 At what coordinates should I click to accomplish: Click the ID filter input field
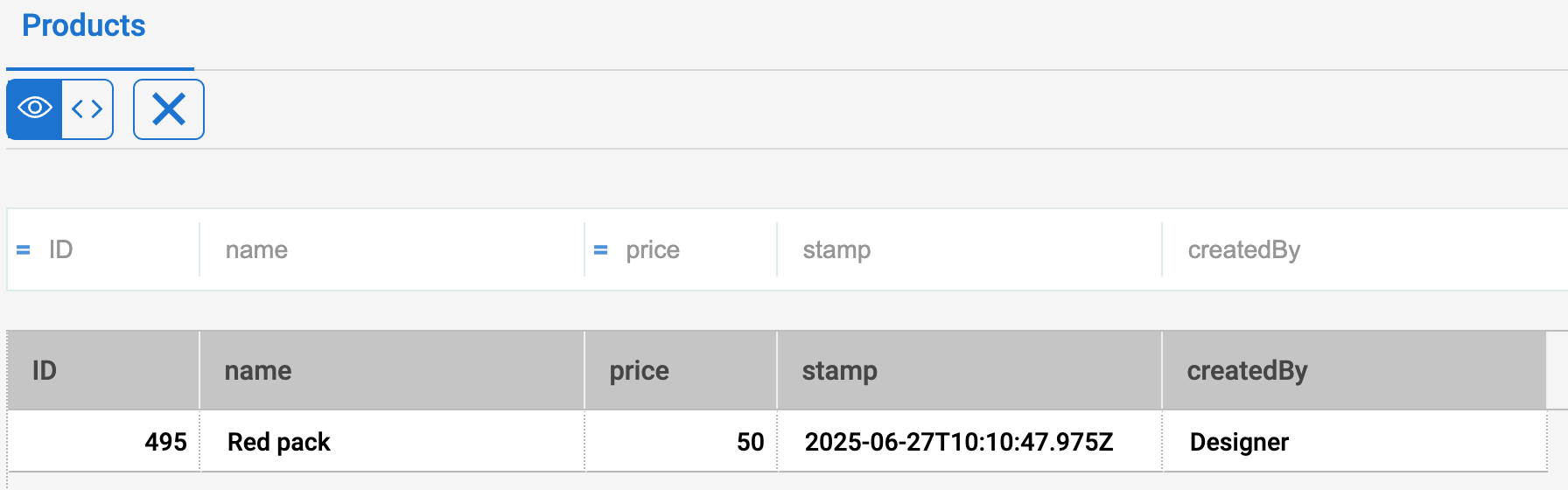point(118,250)
